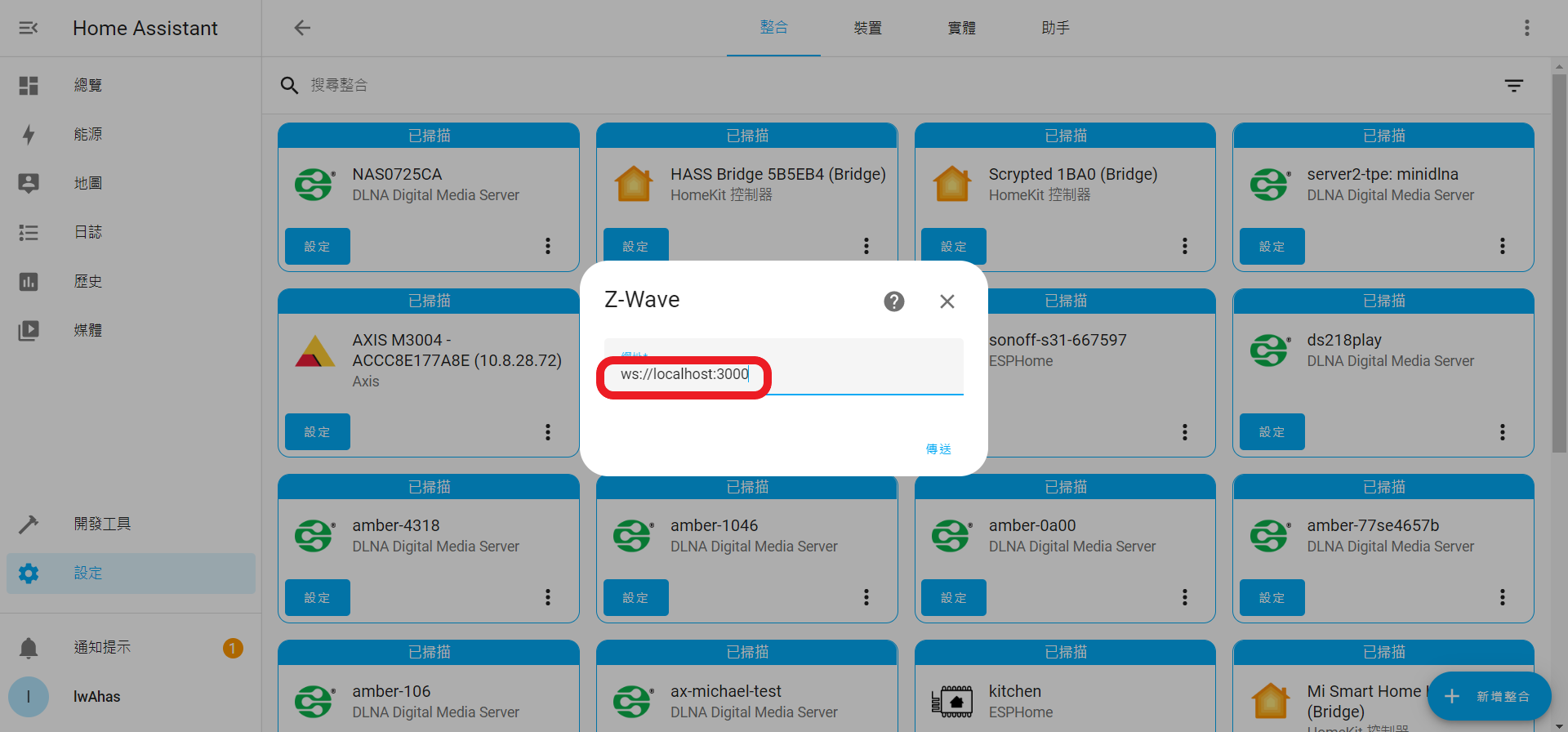Focus the 搜尋整合 search field
Viewport: 1568px width, 732px height.
898,85
